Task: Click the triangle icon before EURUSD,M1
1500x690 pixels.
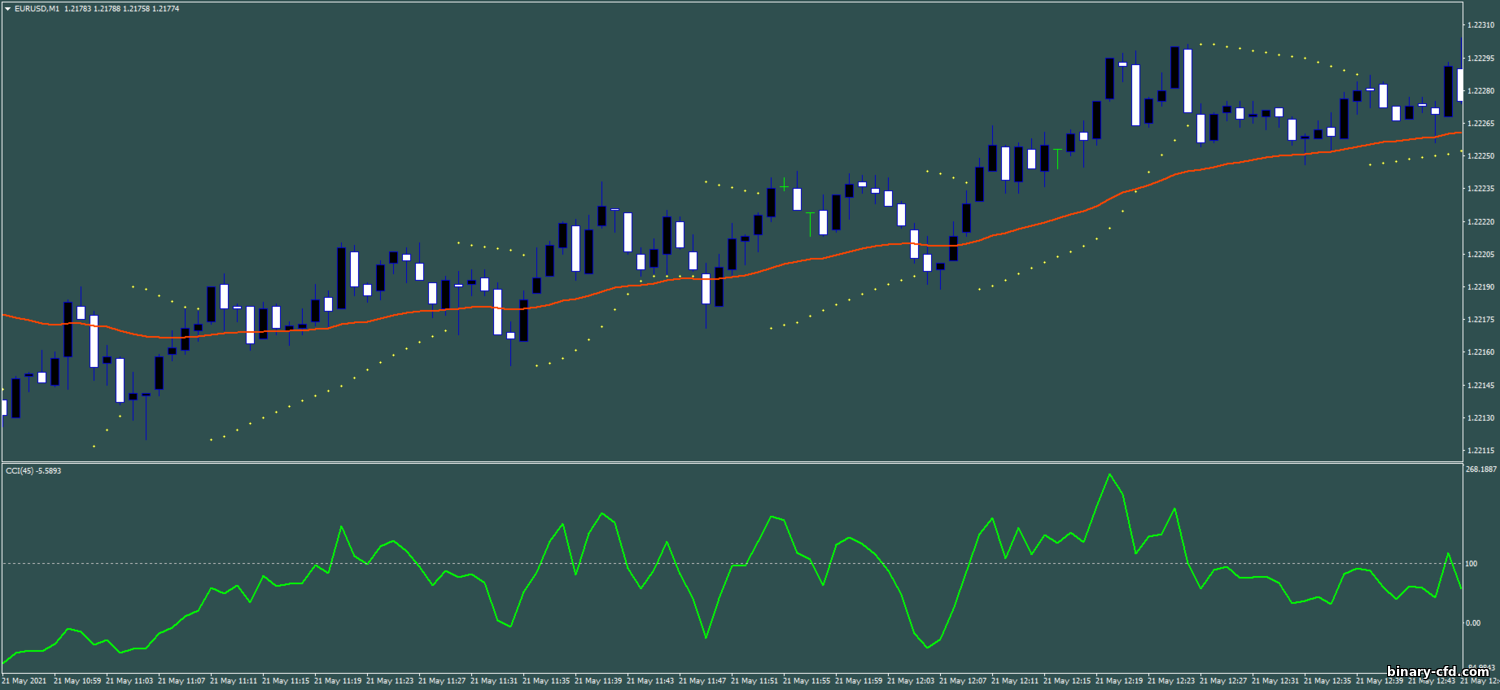Action: pos(7,10)
